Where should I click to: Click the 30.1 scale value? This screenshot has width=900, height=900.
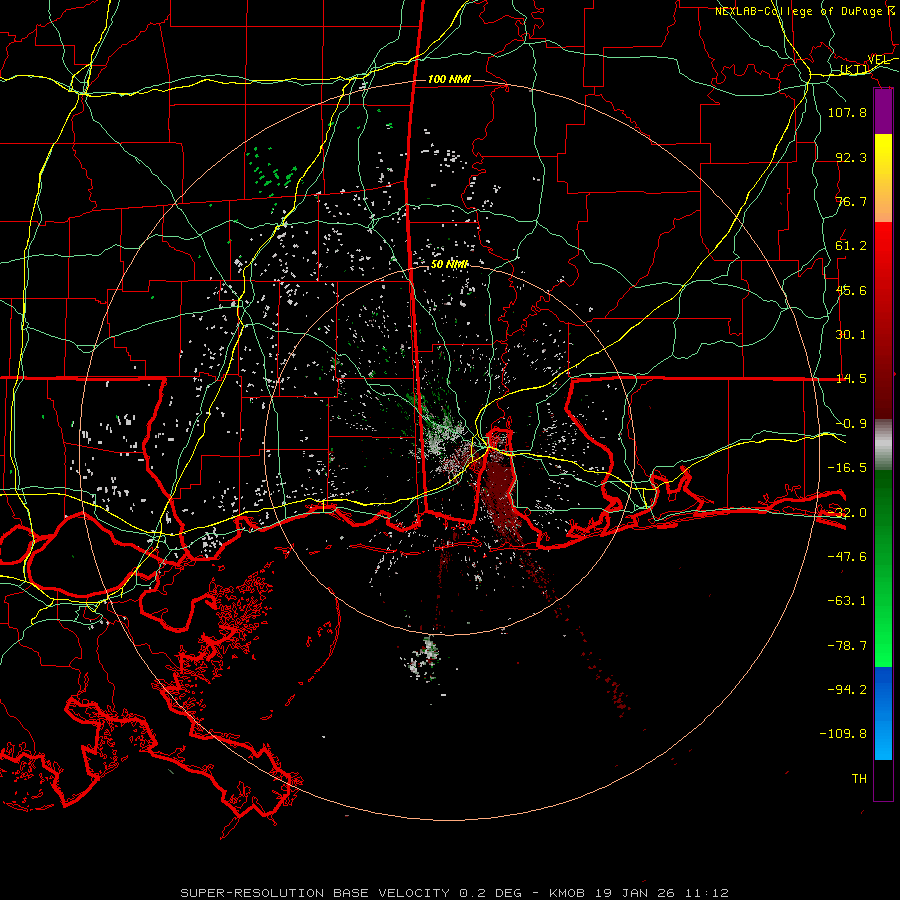click(x=851, y=335)
